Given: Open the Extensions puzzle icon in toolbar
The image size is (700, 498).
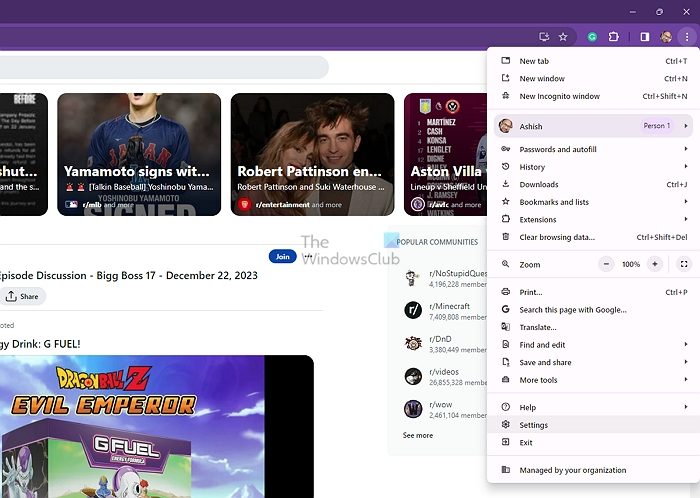Looking at the screenshot, I should tap(614, 37).
